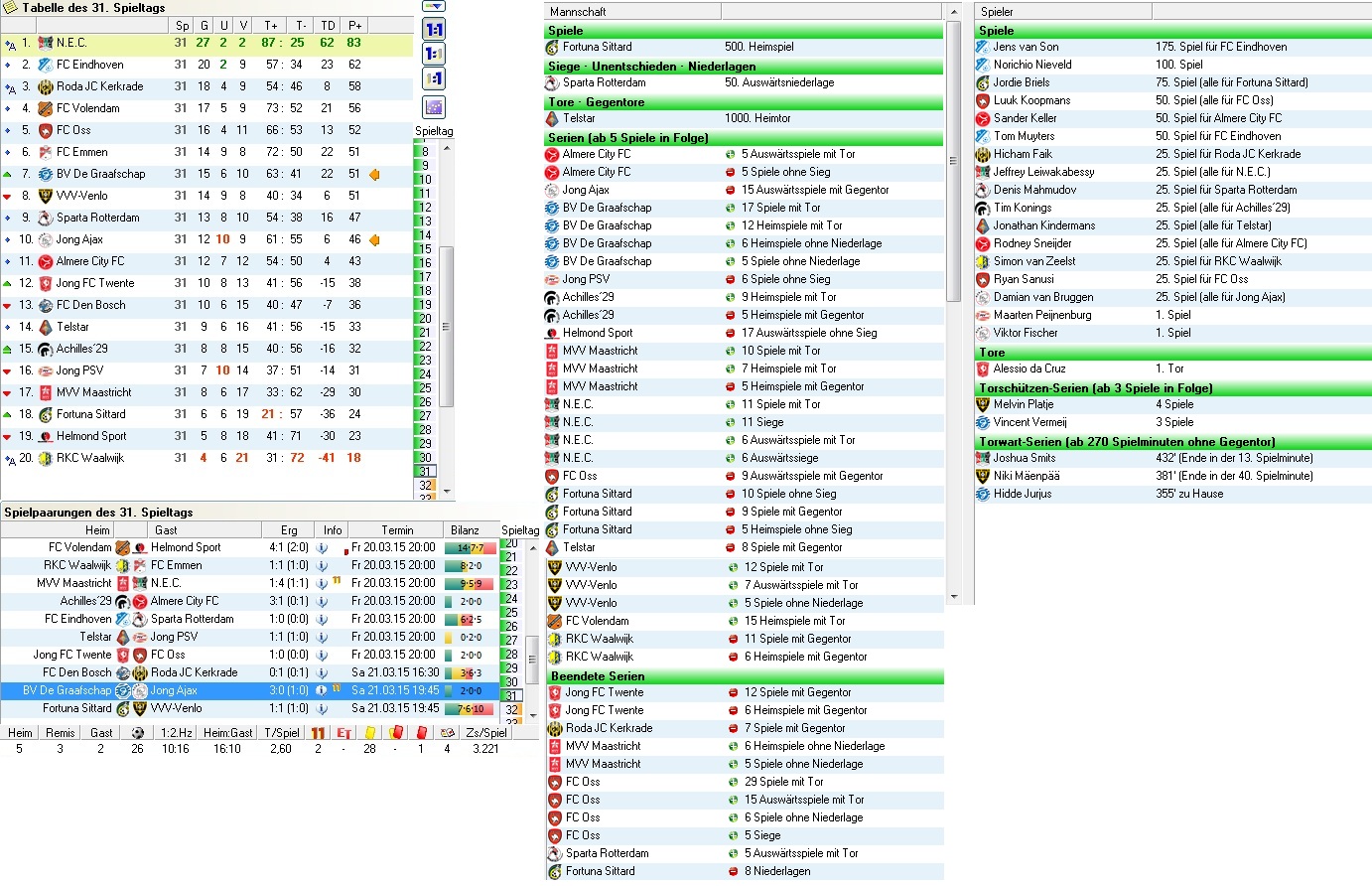
Task: Click the Bilanz bar for MVV Maastricht vs N.E.C.
Action: click(471, 583)
